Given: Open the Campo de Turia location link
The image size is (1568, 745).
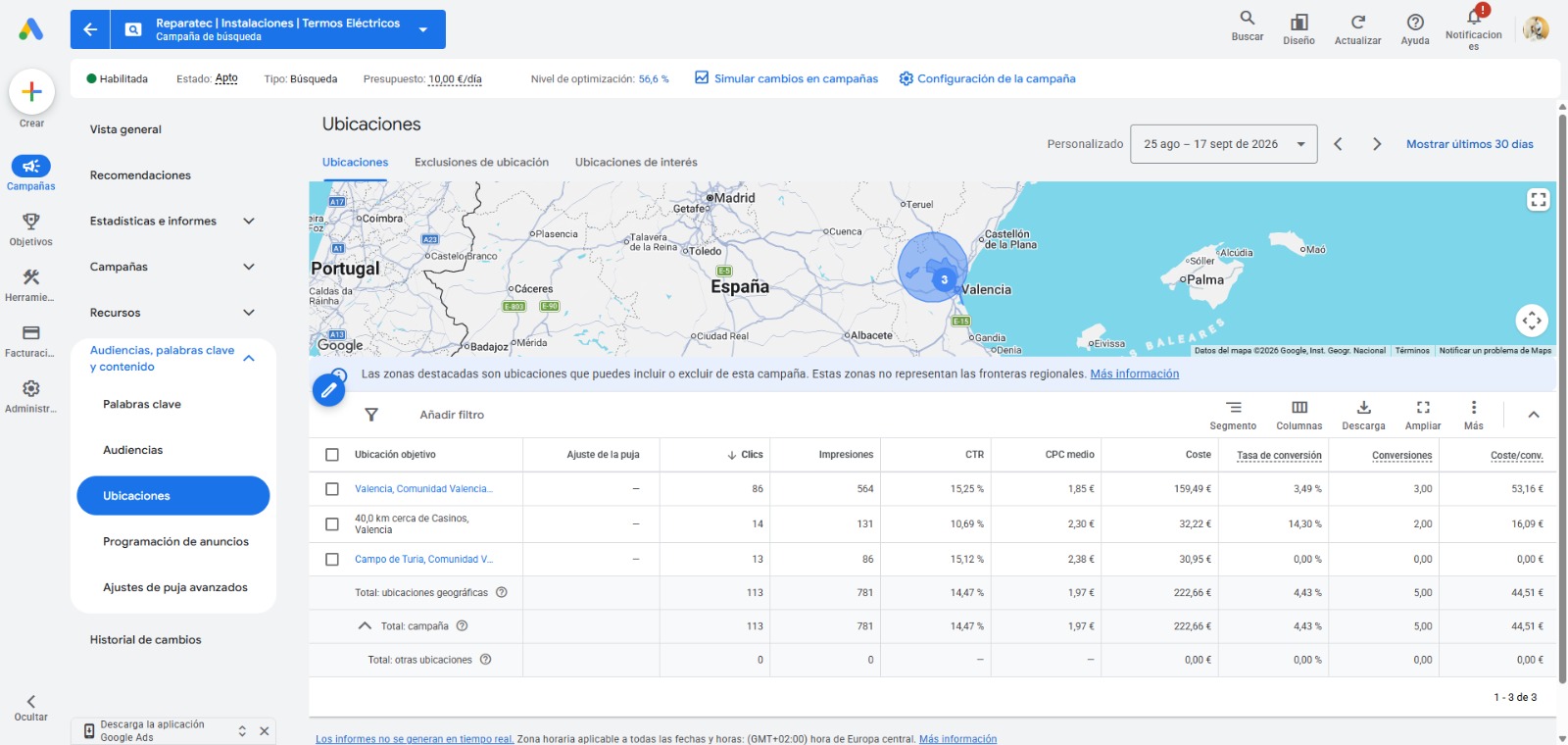Looking at the screenshot, I should (423, 560).
